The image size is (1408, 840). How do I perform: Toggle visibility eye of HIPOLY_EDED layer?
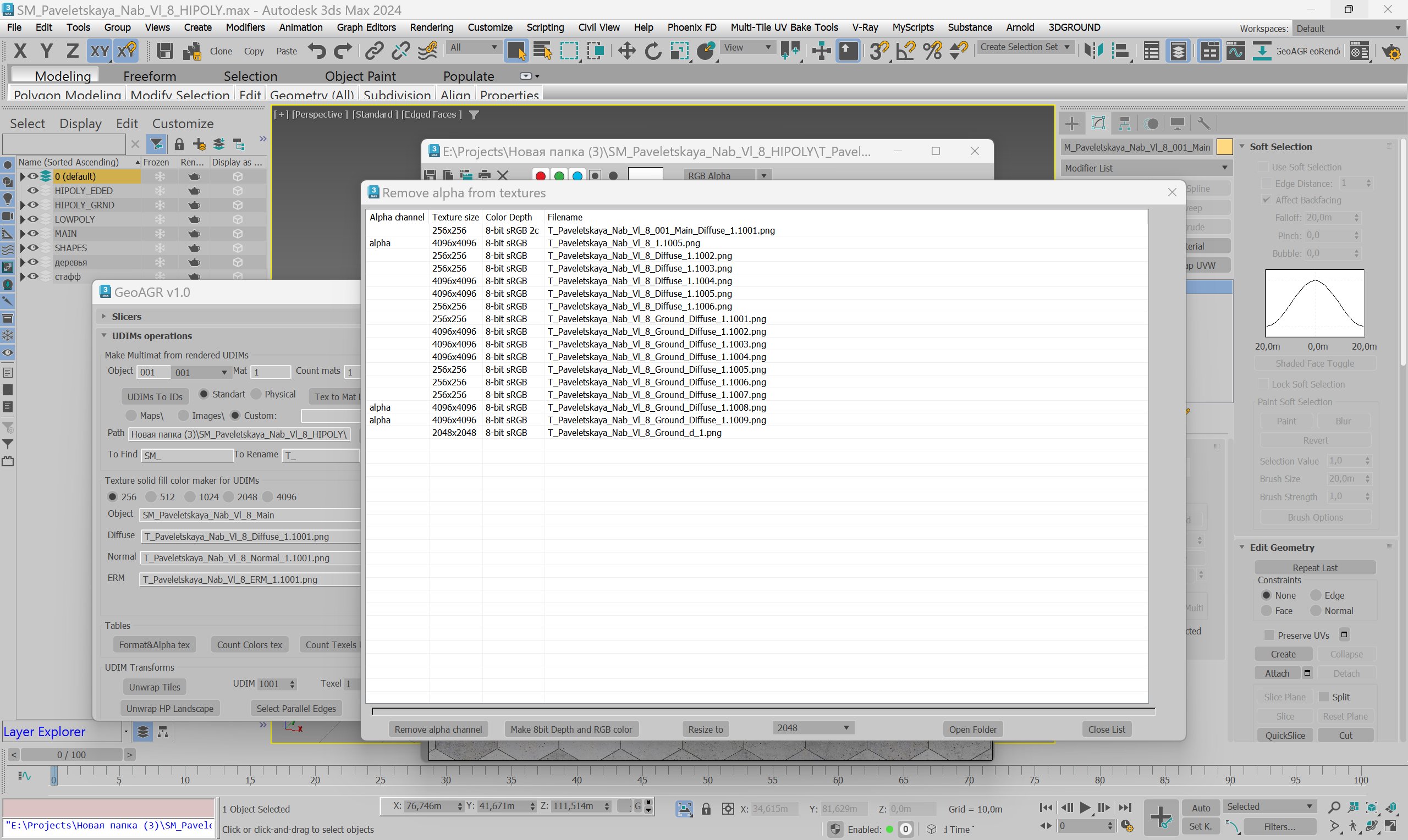tap(34, 191)
